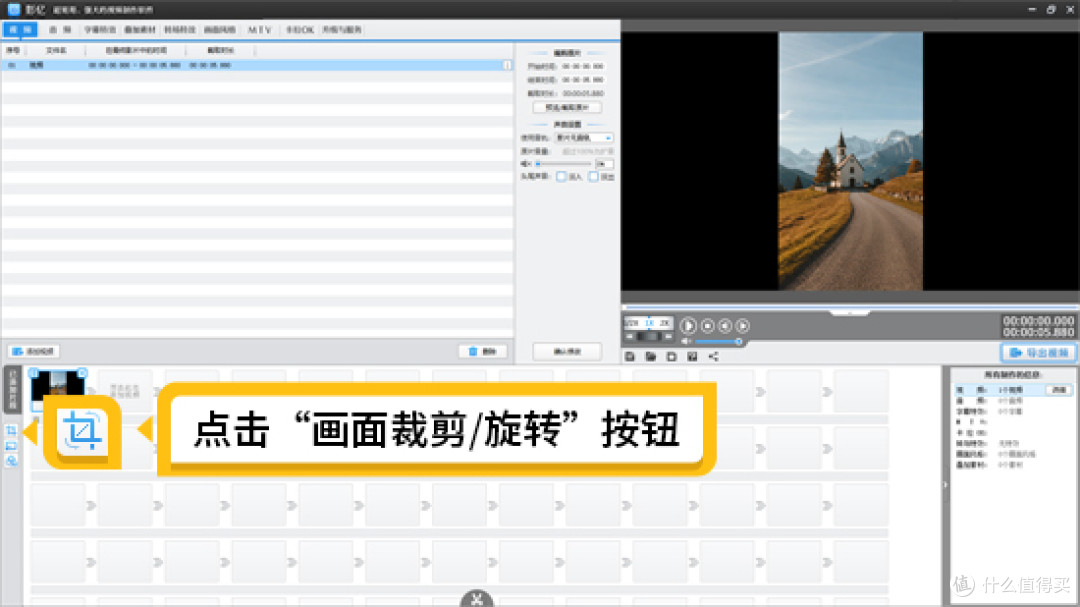Open the 卡拉OK tab
Viewport: 1080px width, 607px height.
300,30
